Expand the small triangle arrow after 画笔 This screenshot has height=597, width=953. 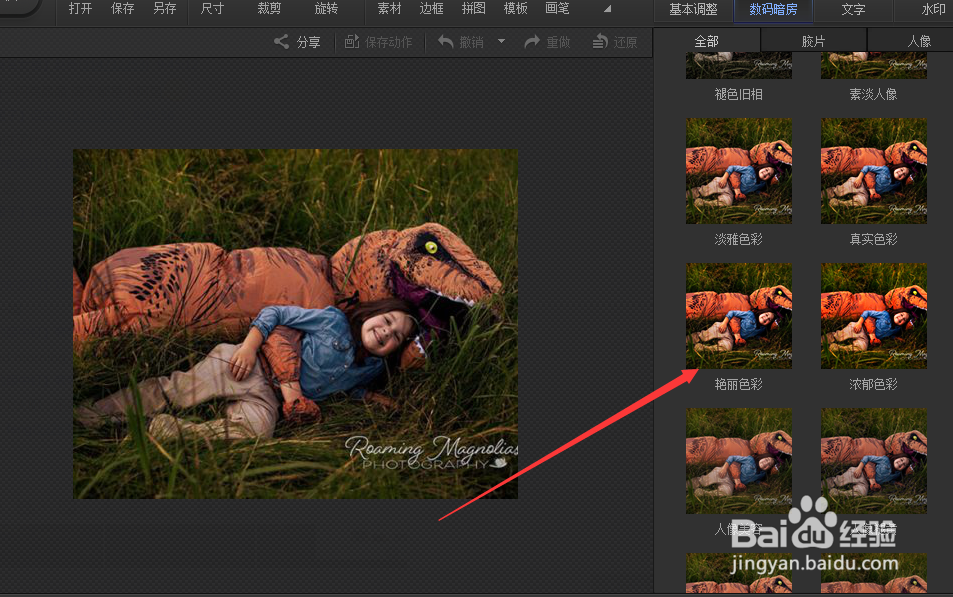607,9
